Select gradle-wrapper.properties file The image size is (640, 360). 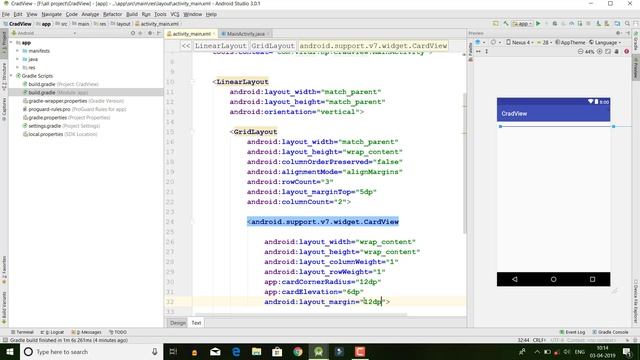73,101
